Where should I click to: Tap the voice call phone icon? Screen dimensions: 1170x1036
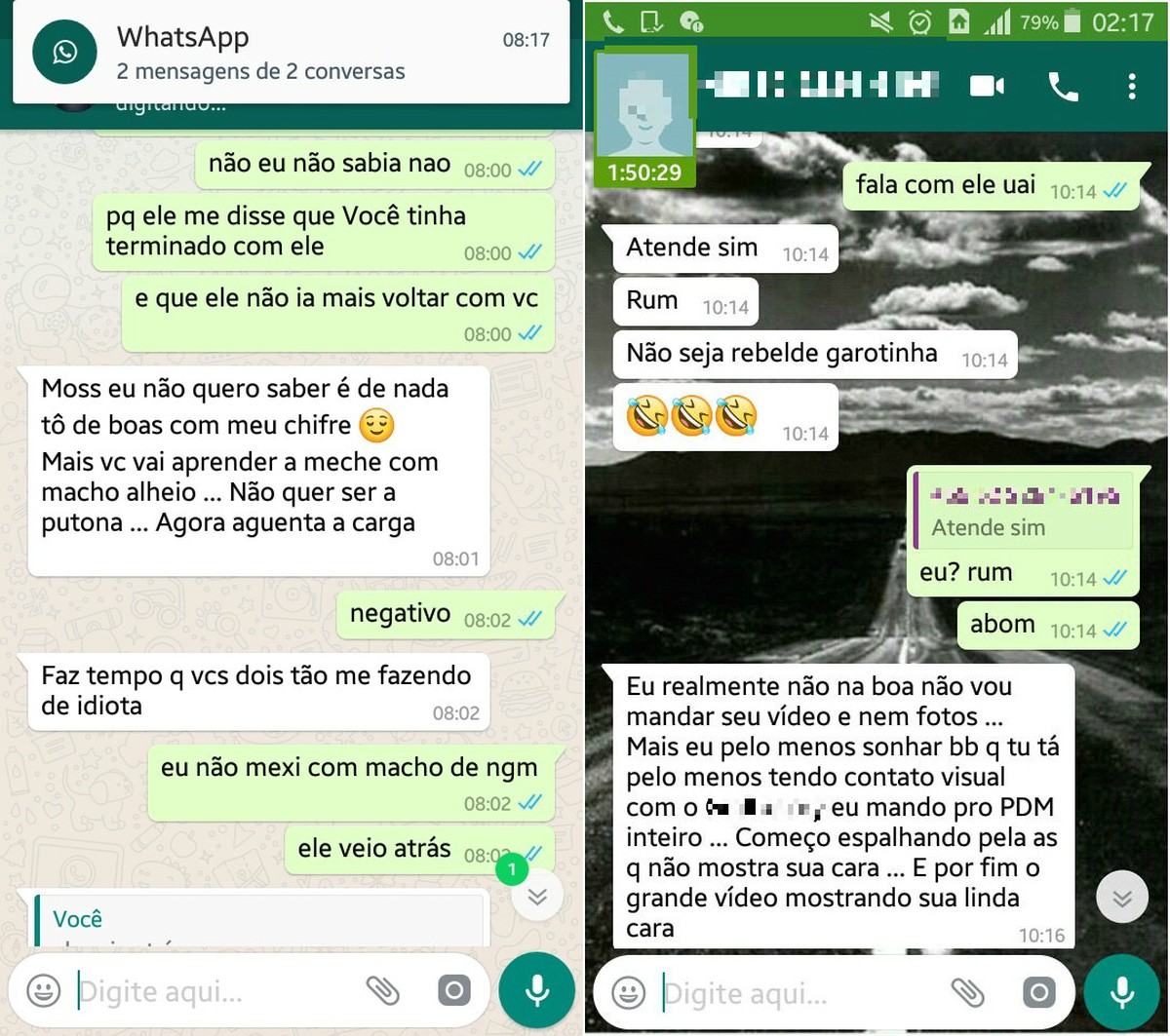[1064, 87]
